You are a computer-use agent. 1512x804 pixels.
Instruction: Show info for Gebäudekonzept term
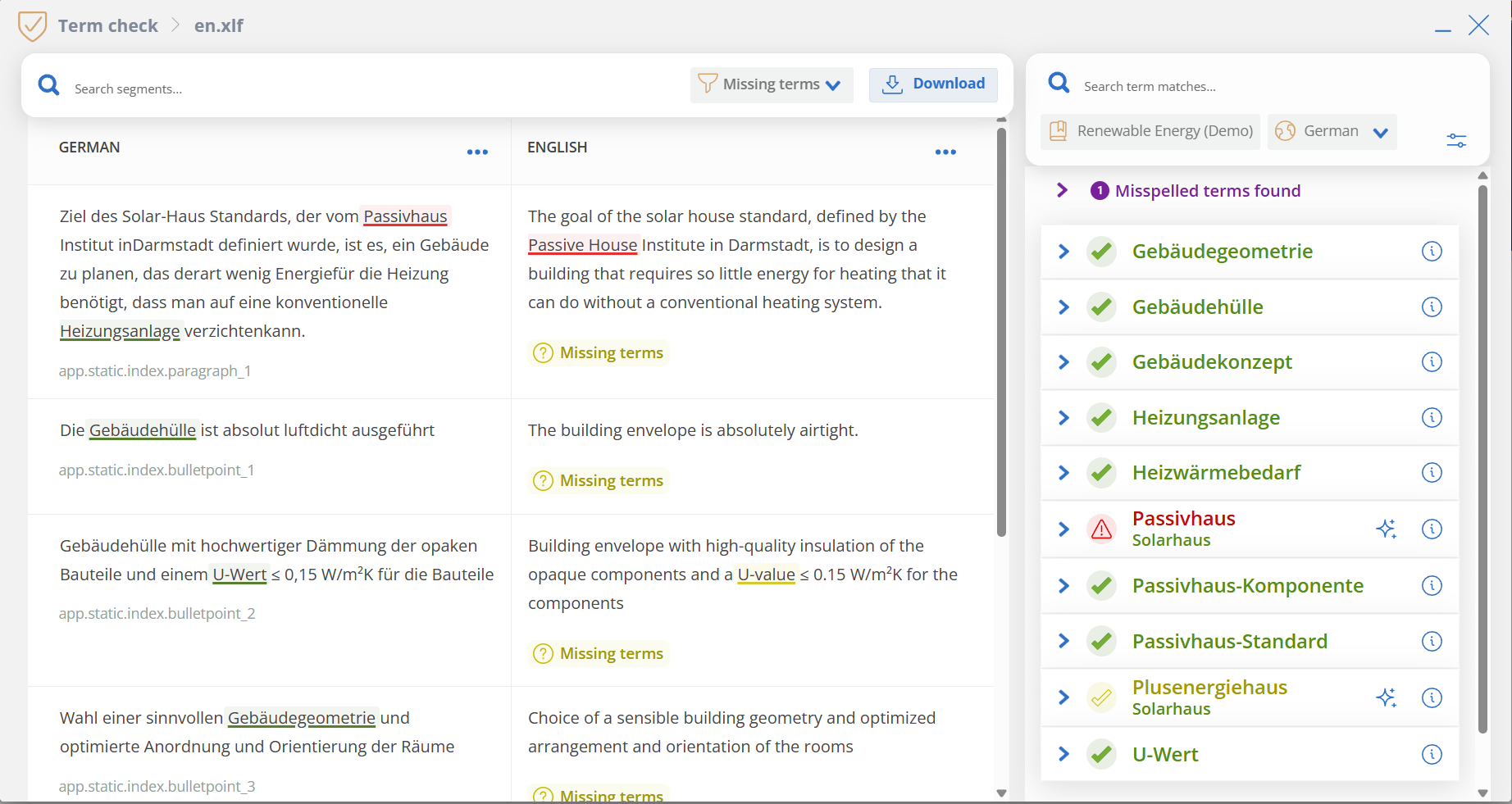[x=1432, y=362]
